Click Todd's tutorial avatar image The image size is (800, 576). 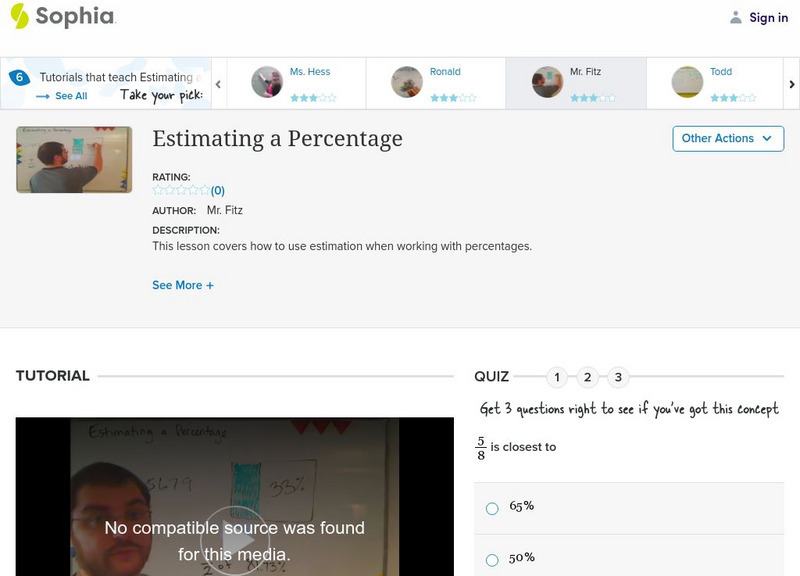[687, 82]
